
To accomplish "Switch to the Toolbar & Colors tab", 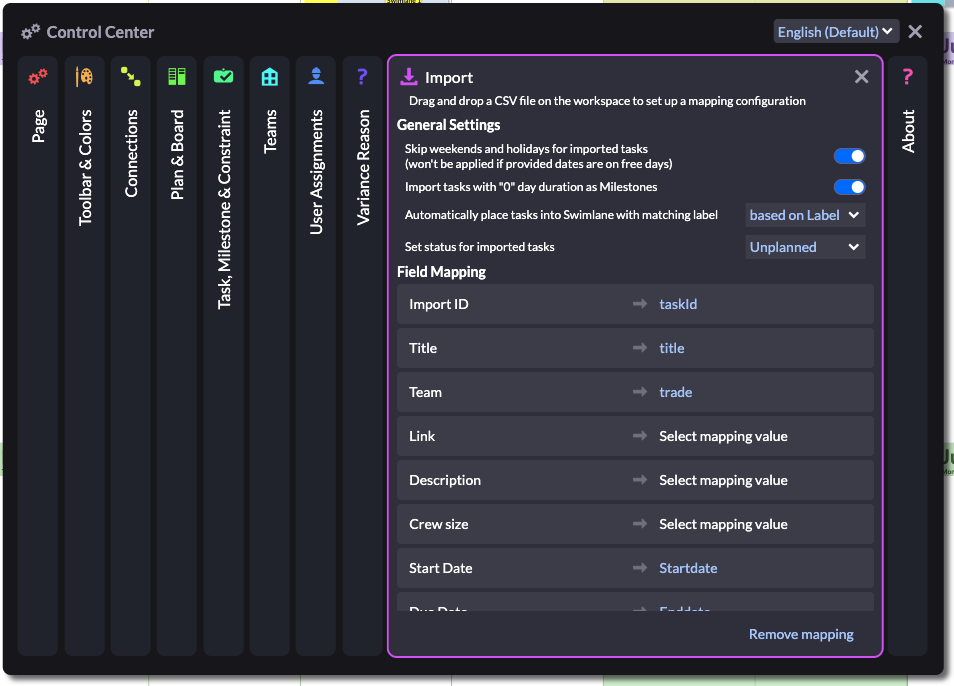I will [x=85, y=355].
